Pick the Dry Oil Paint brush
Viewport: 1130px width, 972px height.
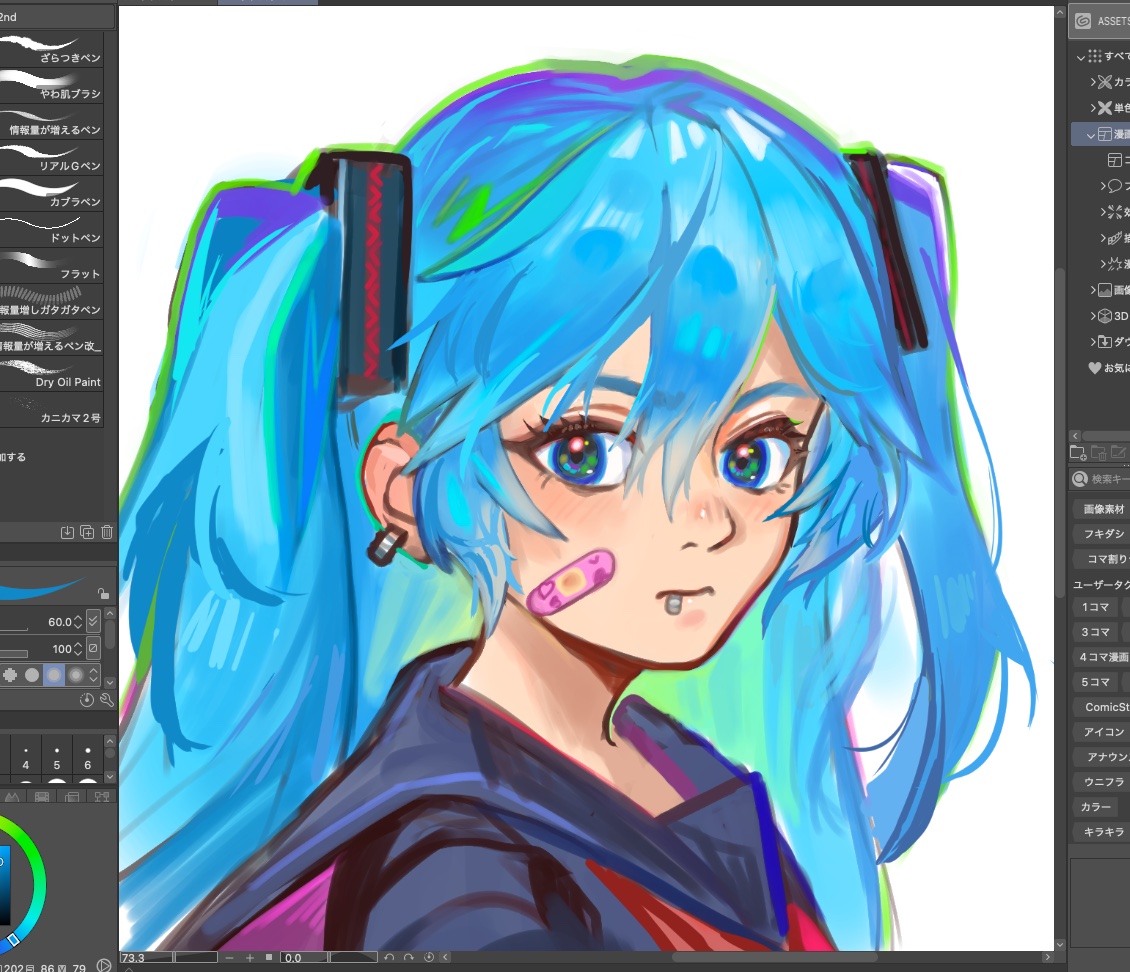point(52,373)
